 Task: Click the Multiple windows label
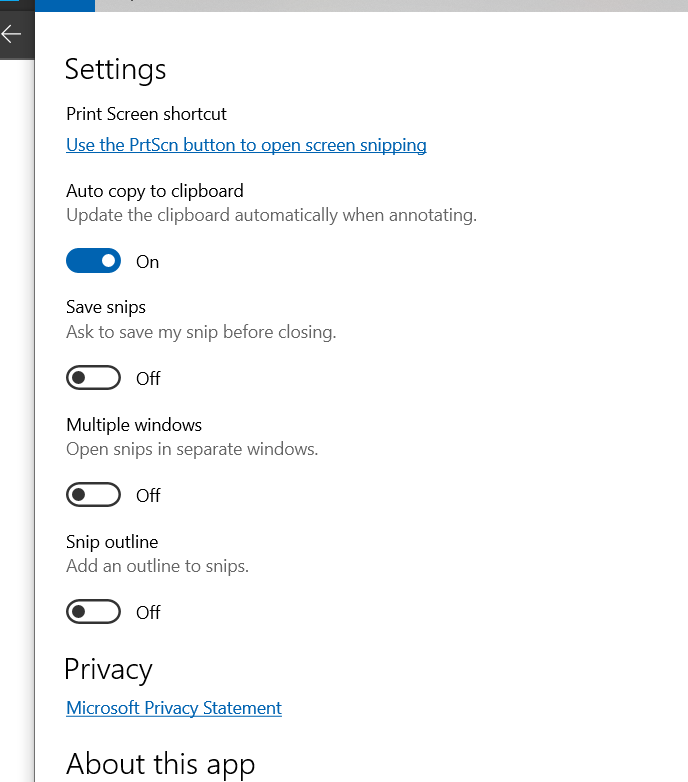(x=134, y=425)
